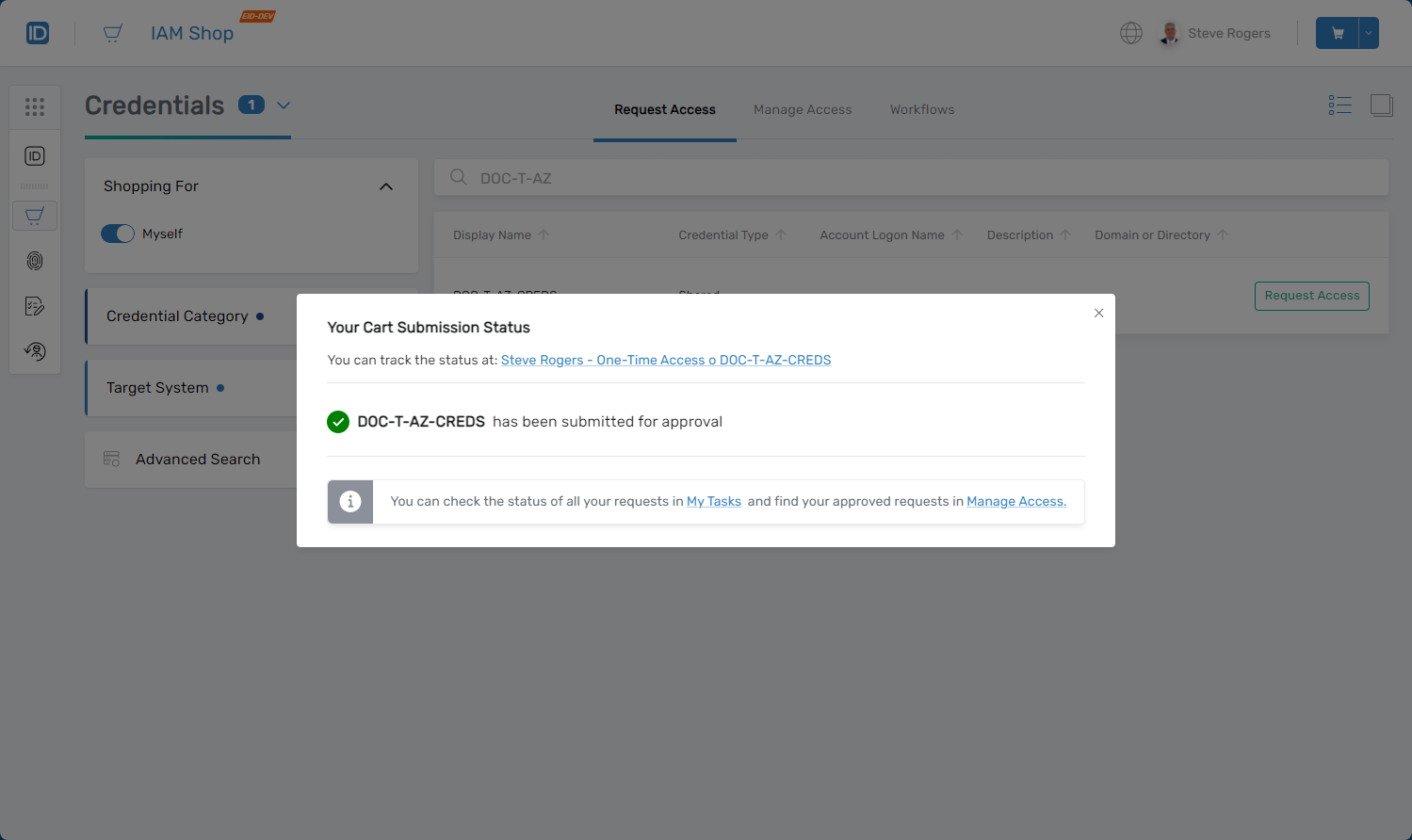Open the apps grid icon in sidebar
Screen dimensions: 1412x840
tap(35, 107)
